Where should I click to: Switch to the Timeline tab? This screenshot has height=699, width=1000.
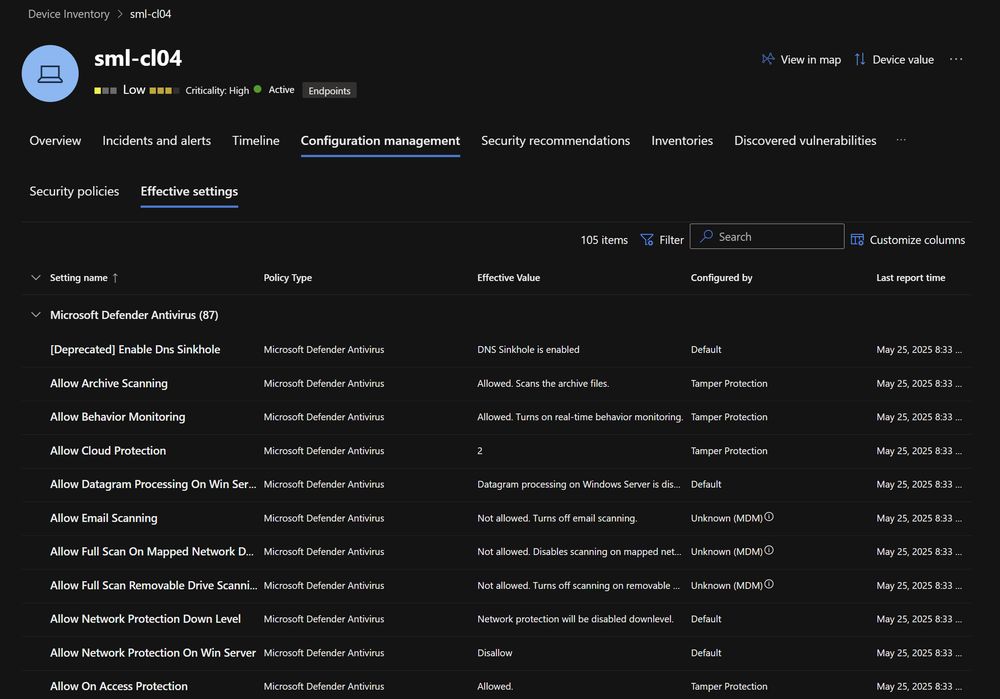[256, 140]
